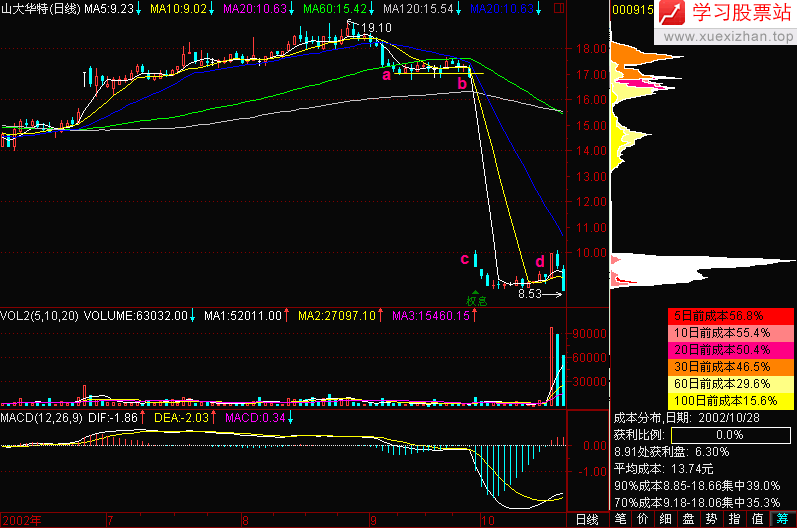The image size is (797, 528).
Task: Click the 90000 volume axis label
Action: [590, 334]
